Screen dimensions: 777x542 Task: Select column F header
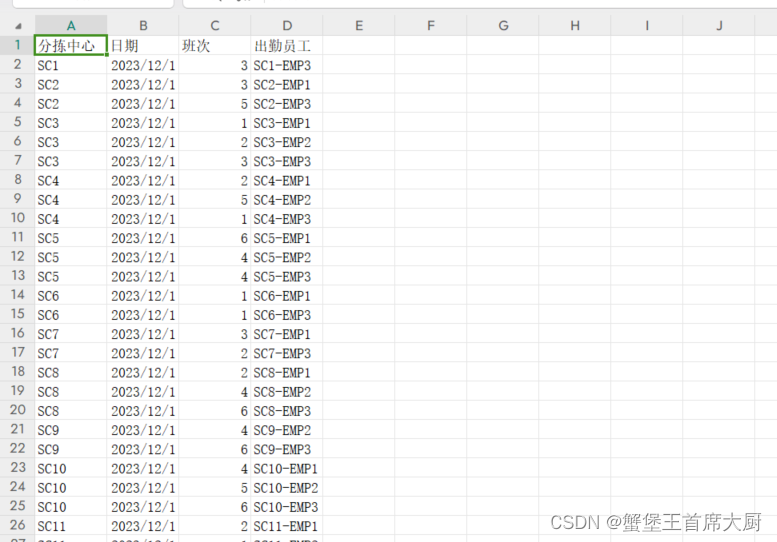(x=431, y=25)
